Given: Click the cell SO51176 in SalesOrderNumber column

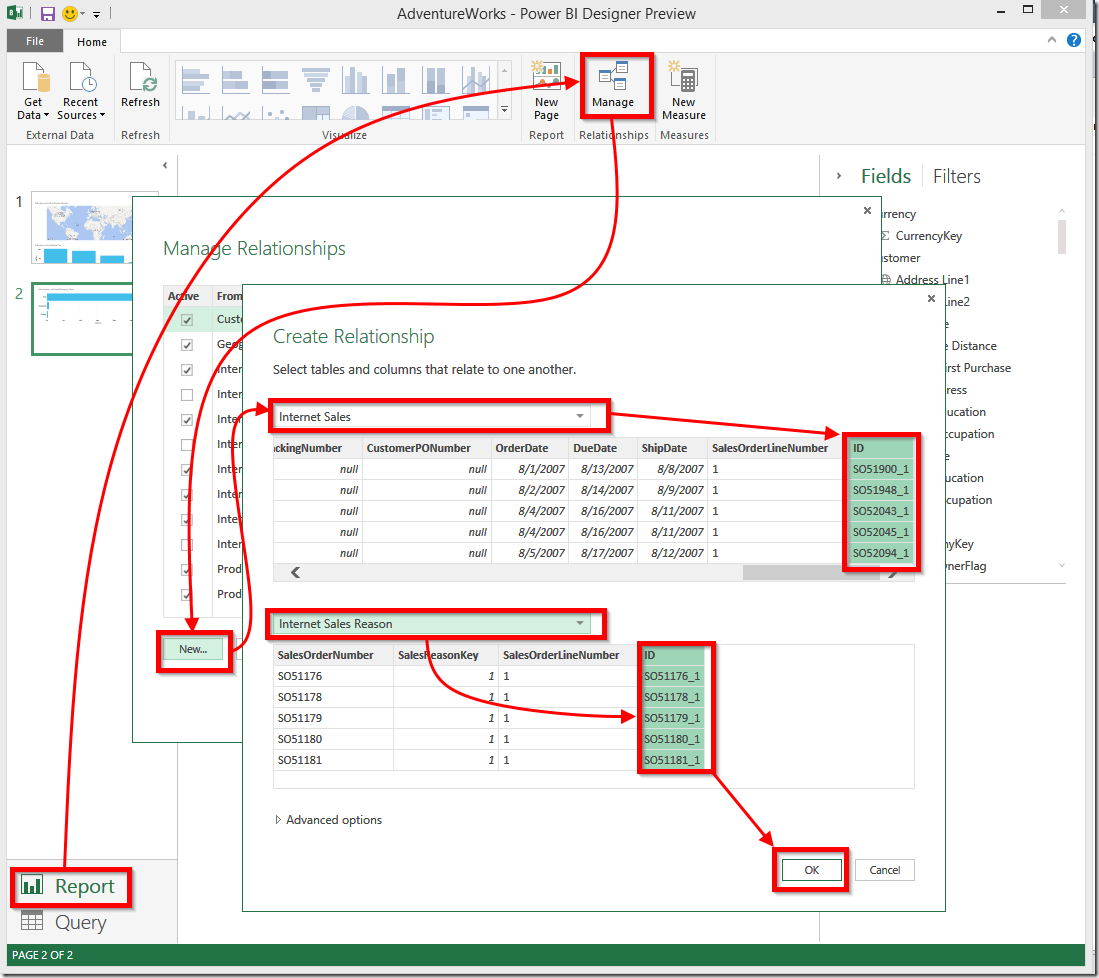Looking at the screenshot, I should click(x=299, y=676).
